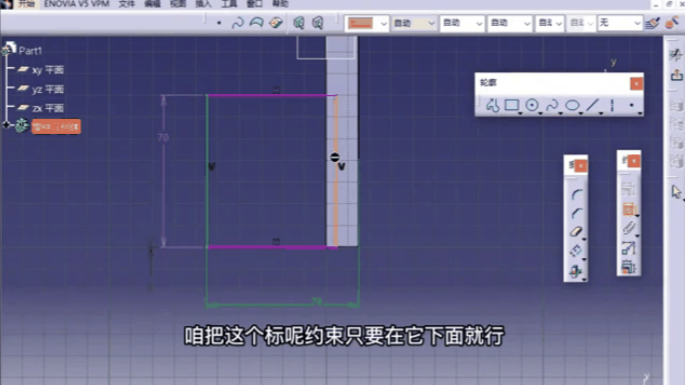Image resolution: width=685 pixels, height=385 pixels.
Task: Expand the Circle tool flyout arrow
Action: point(540,114)
